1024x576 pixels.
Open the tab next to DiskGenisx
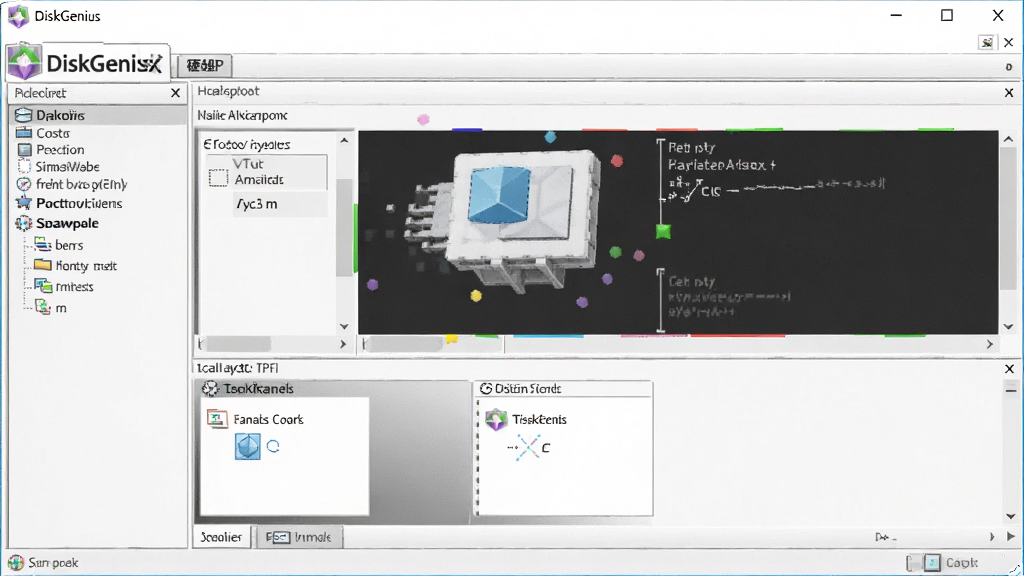205,65
